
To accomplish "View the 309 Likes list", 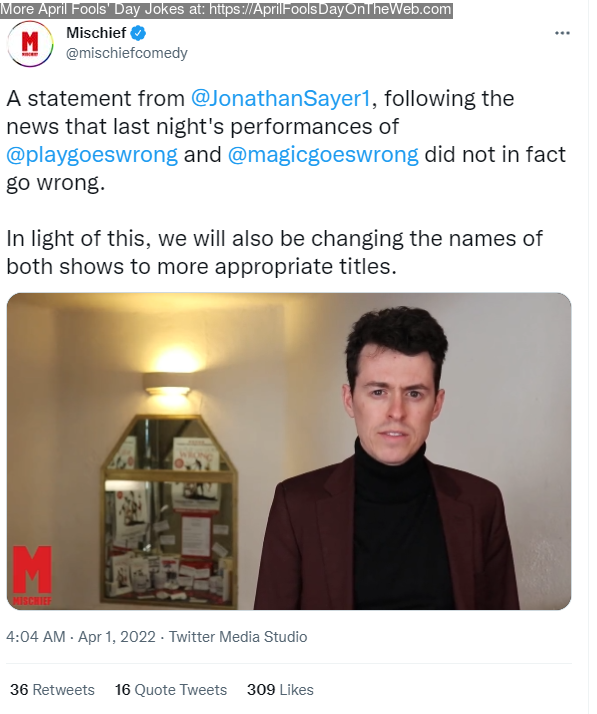I will (281, 689).
